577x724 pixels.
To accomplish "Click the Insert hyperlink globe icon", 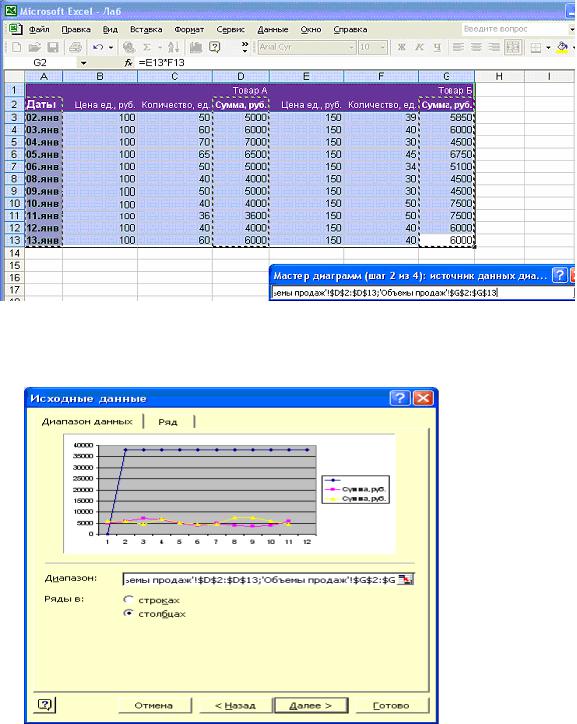I will (128, 47).
